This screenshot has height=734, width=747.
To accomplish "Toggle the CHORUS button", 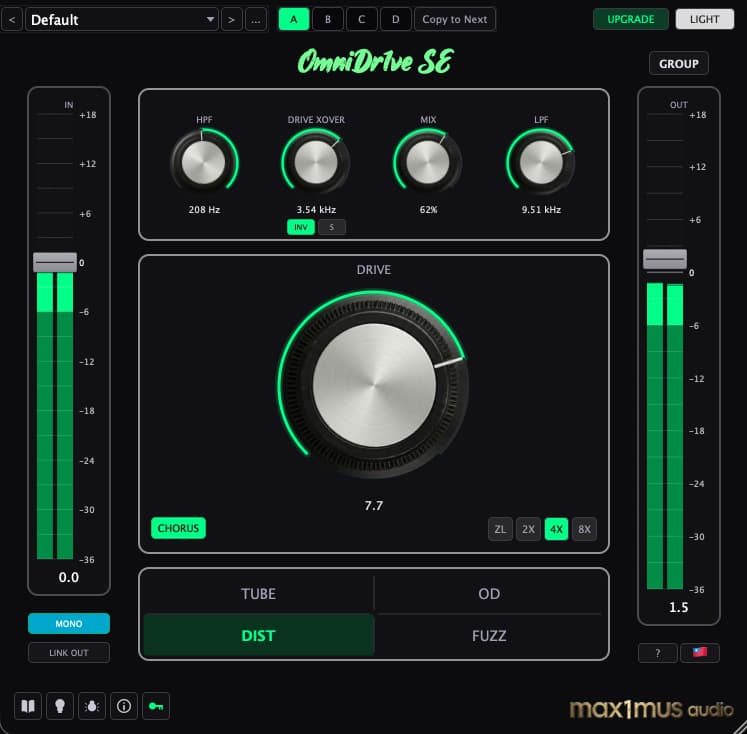I will (x=178, y=528).
